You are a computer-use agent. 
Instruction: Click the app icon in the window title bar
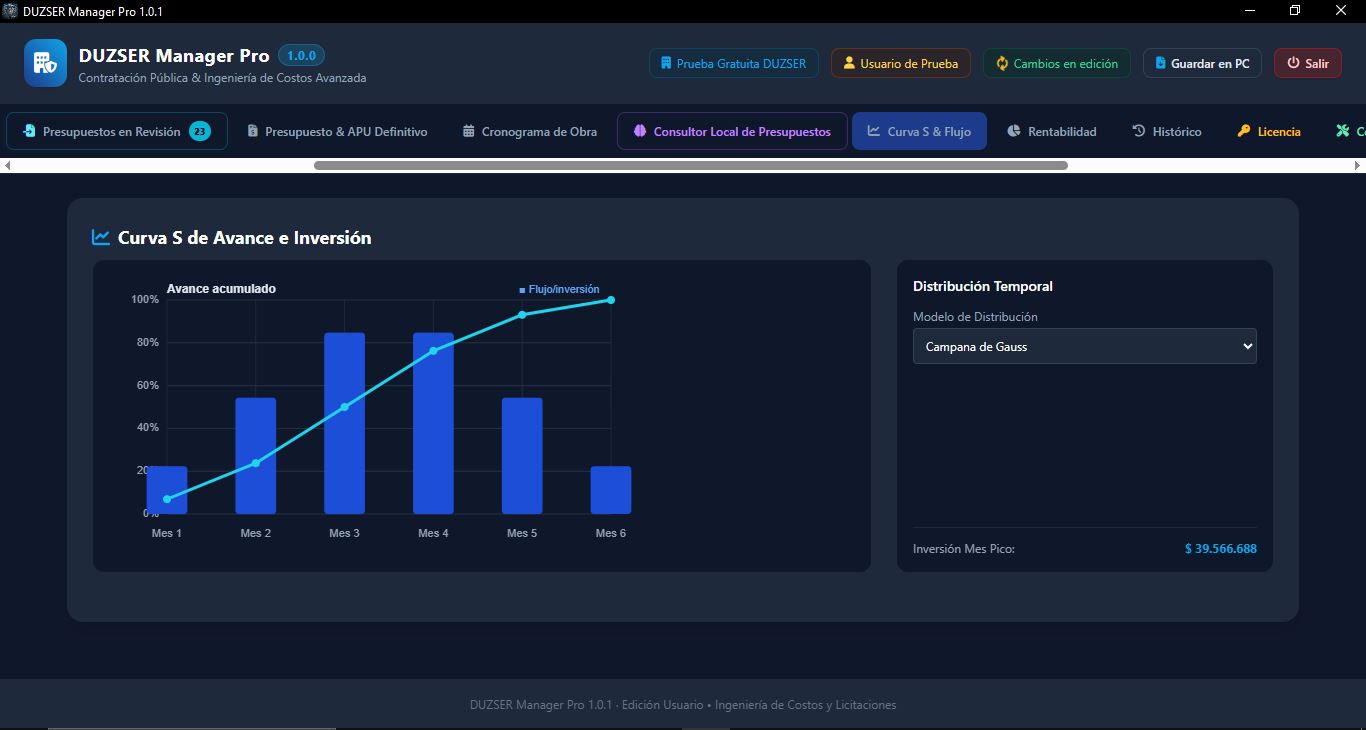click(11, 11)
